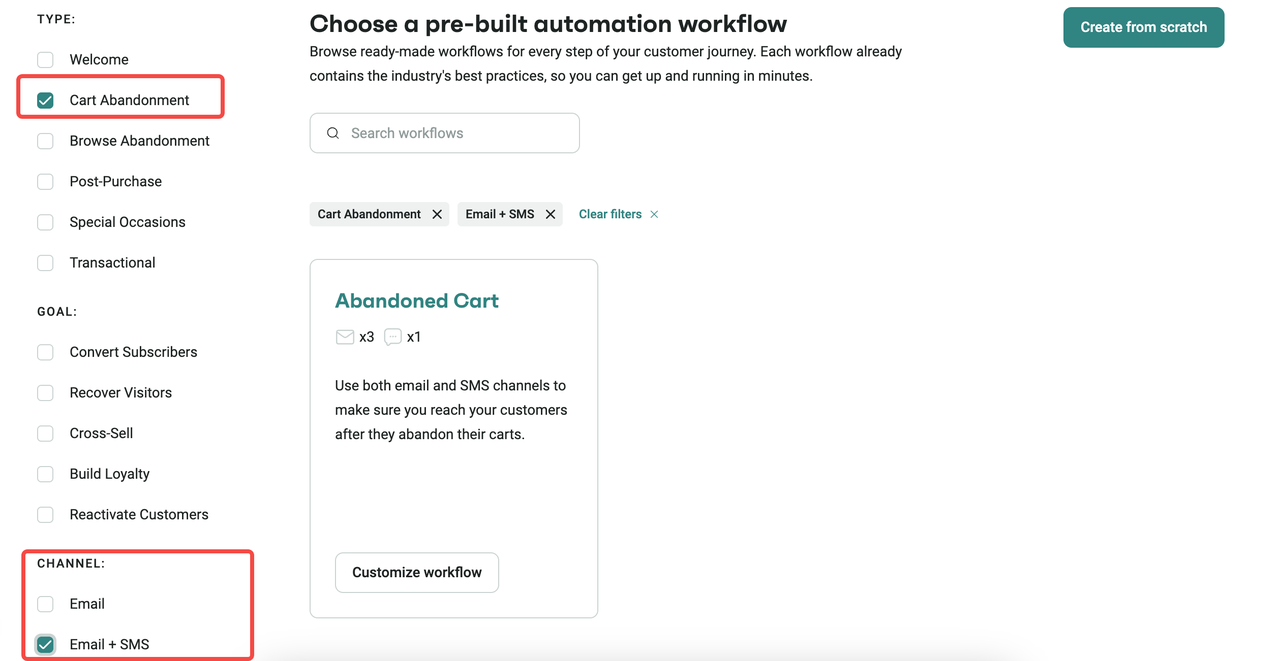The height and width of the screenshot is (661, 1280).
Task: Toggle the Transactional checkbox
Action: tap(45, 263)
